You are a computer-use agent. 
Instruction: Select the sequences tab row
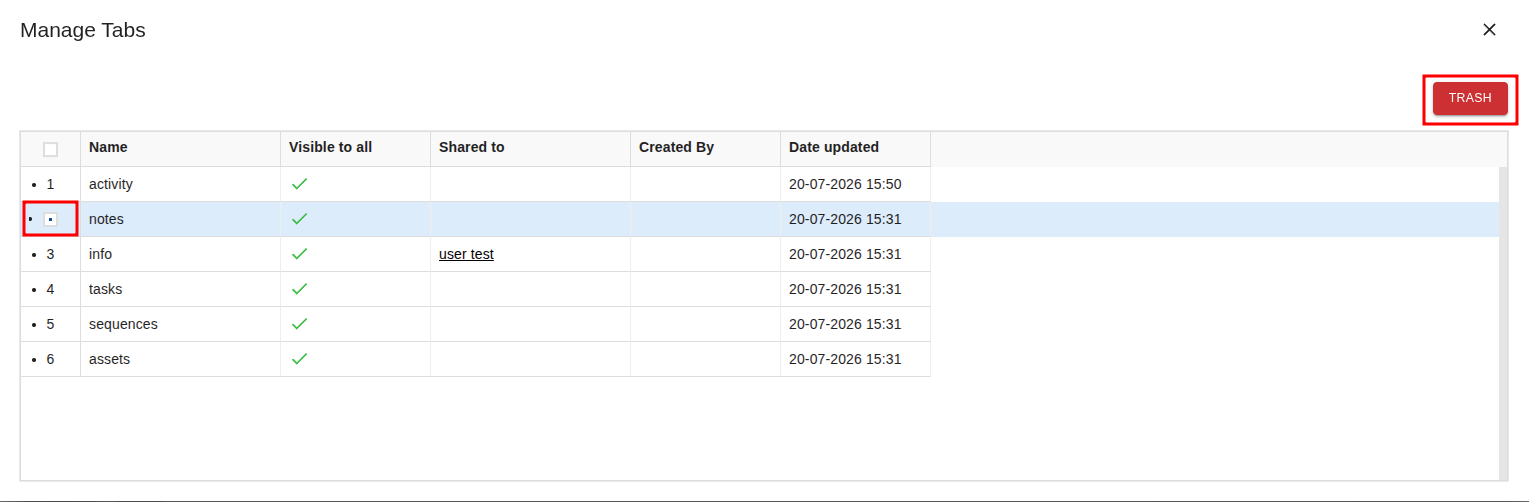[x=760, y=324]
